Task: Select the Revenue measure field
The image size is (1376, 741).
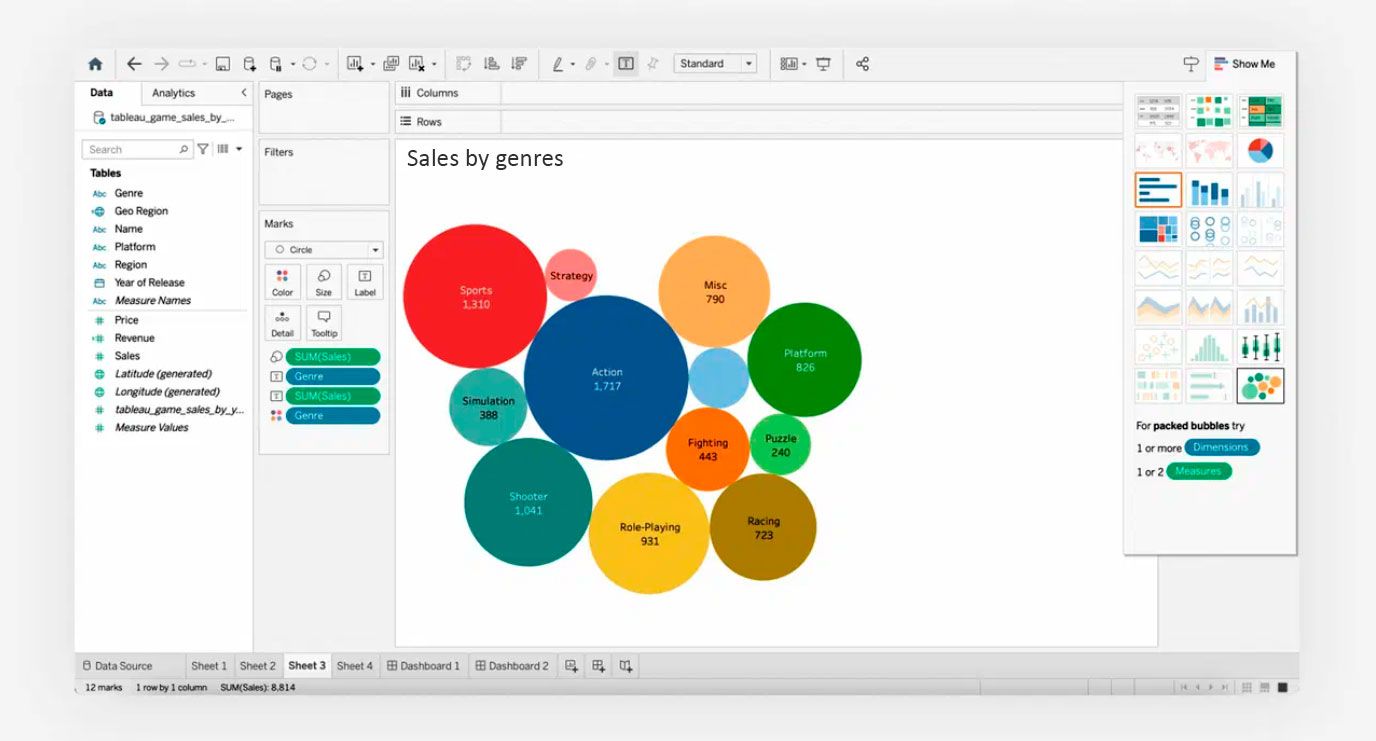Action: [x=134, y=338]
